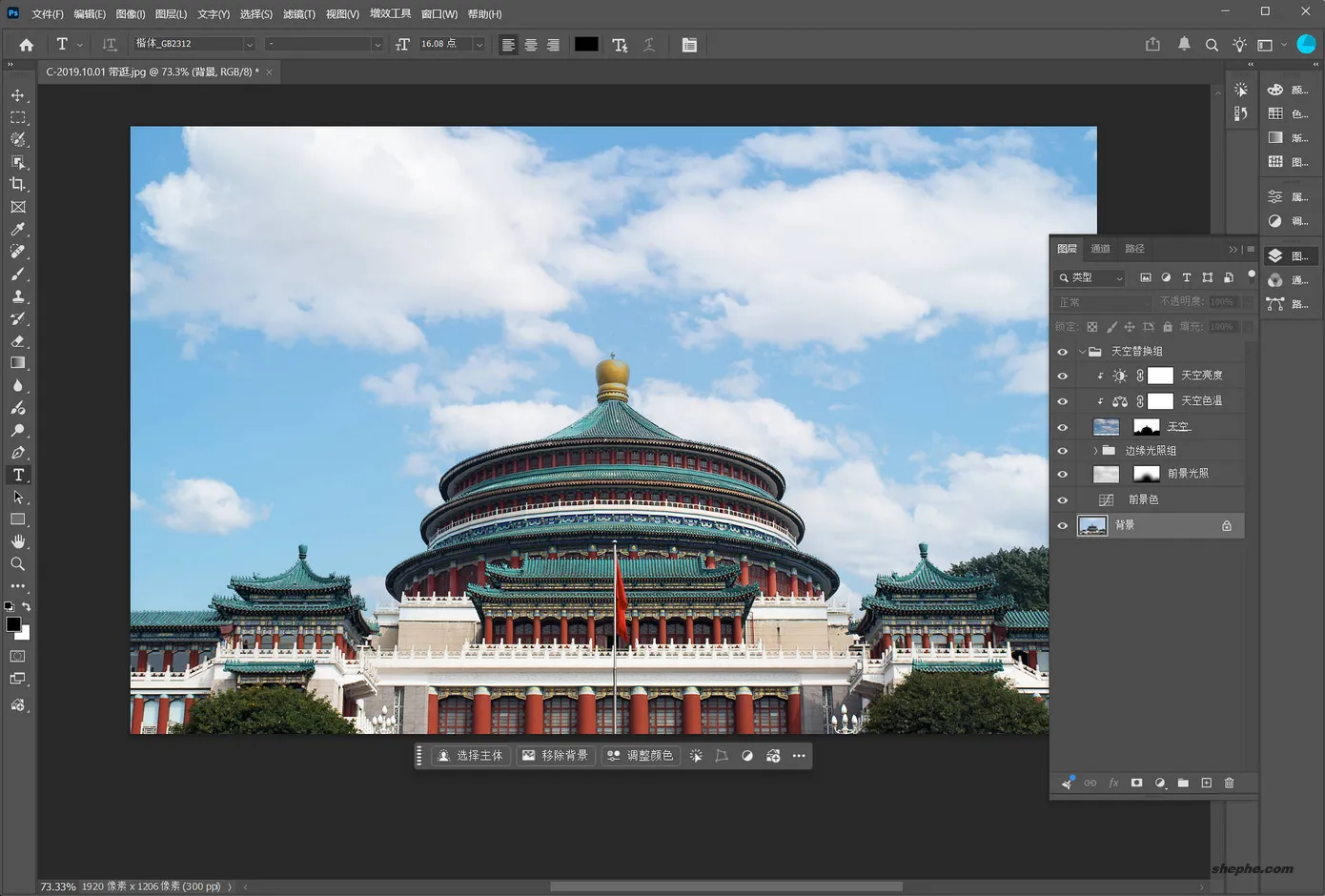Click the 移除背景 button
This screenshot has width=1325, height=896.
point(556,756)
